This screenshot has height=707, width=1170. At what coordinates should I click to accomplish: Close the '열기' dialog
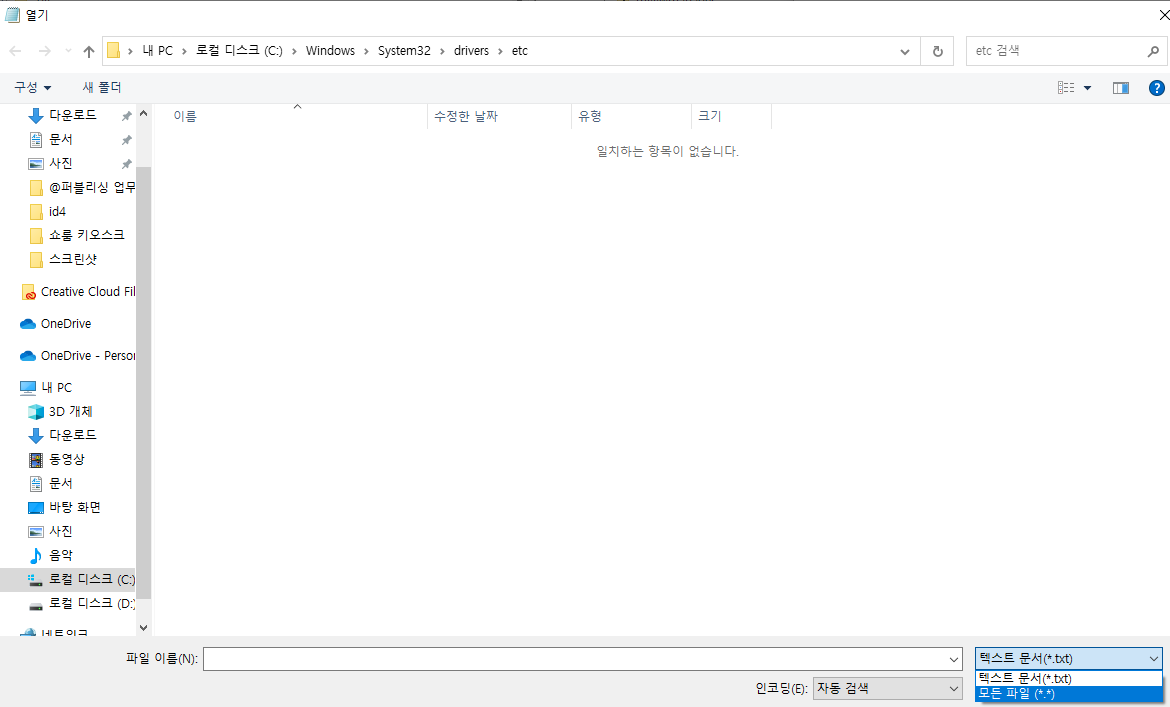(x=1163, y=14)
